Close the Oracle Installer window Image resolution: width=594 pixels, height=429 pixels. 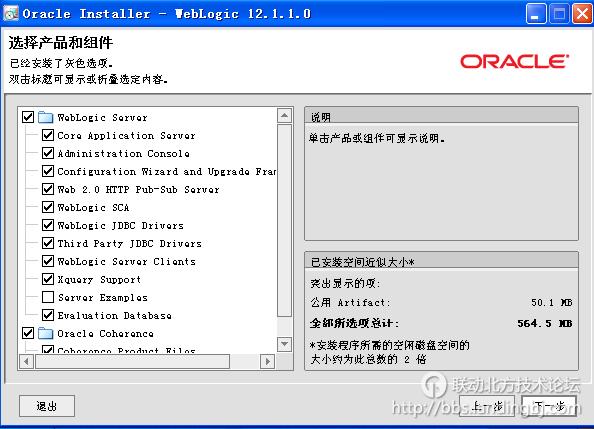point(582,14)
